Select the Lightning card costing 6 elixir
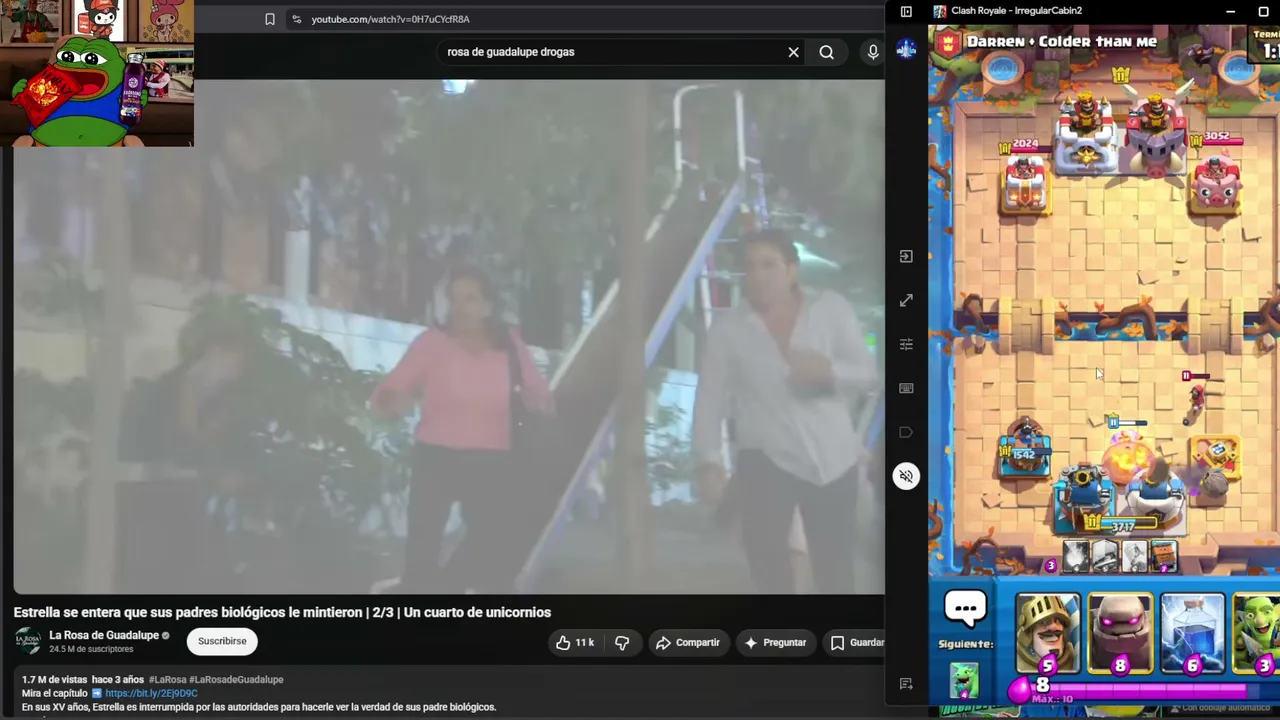 (1192, 634)
